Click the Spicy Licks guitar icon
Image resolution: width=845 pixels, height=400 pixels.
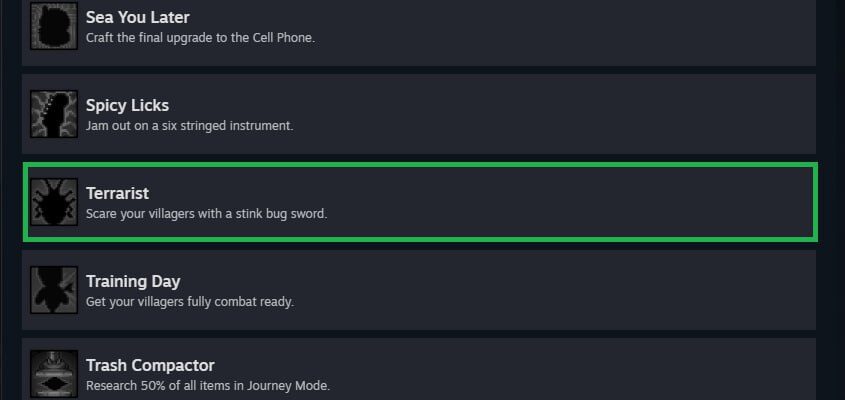click(x=54, y=114)
